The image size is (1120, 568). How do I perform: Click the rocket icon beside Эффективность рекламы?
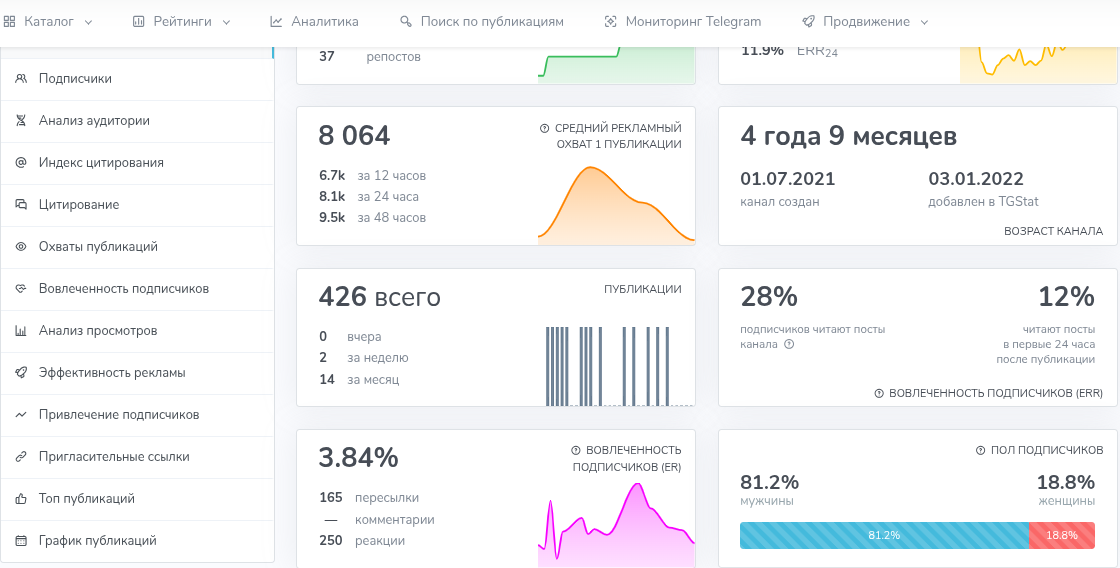tap(21, 373)
